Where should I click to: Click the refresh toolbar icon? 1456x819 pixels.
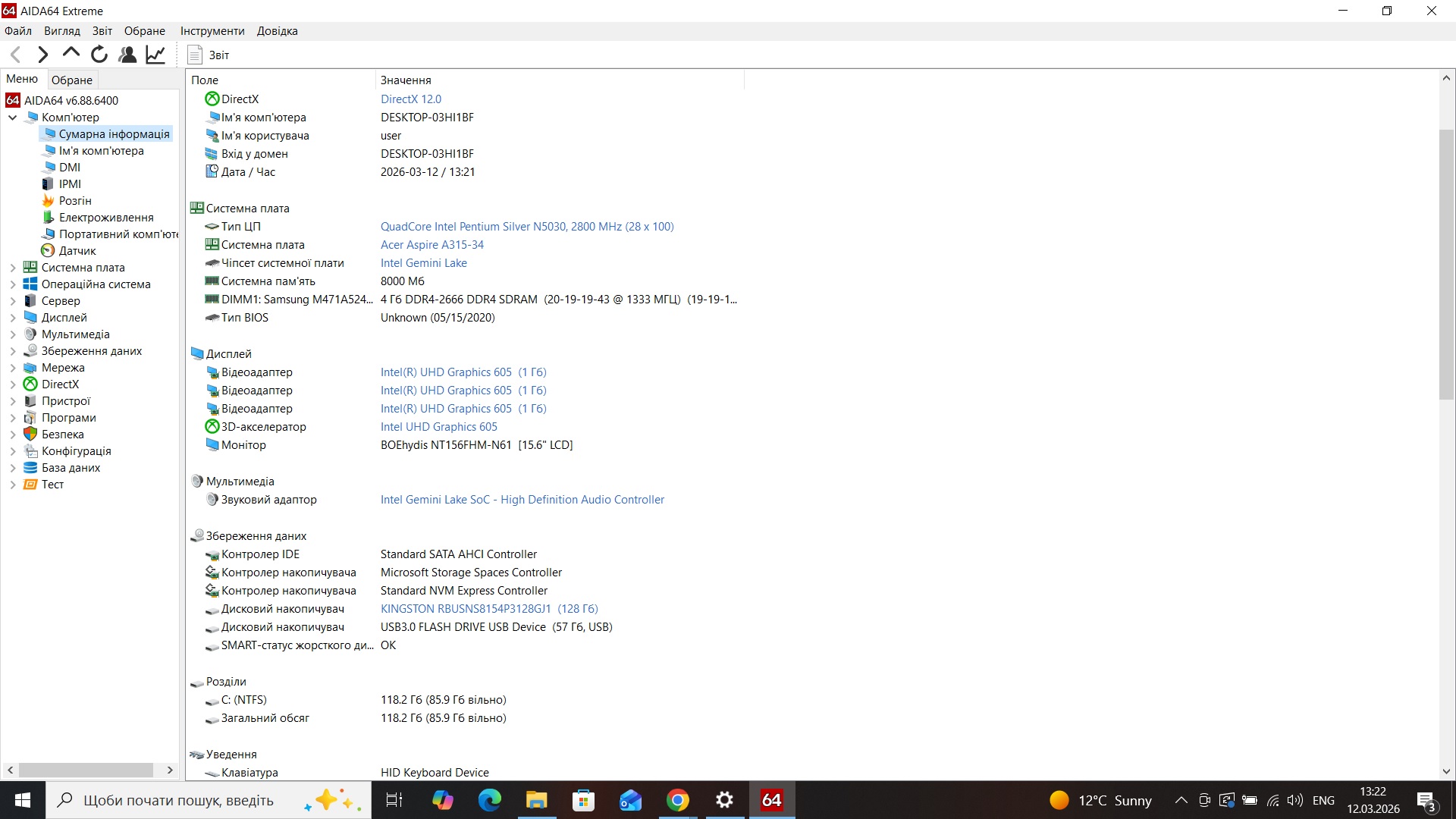tap(99, 54)
